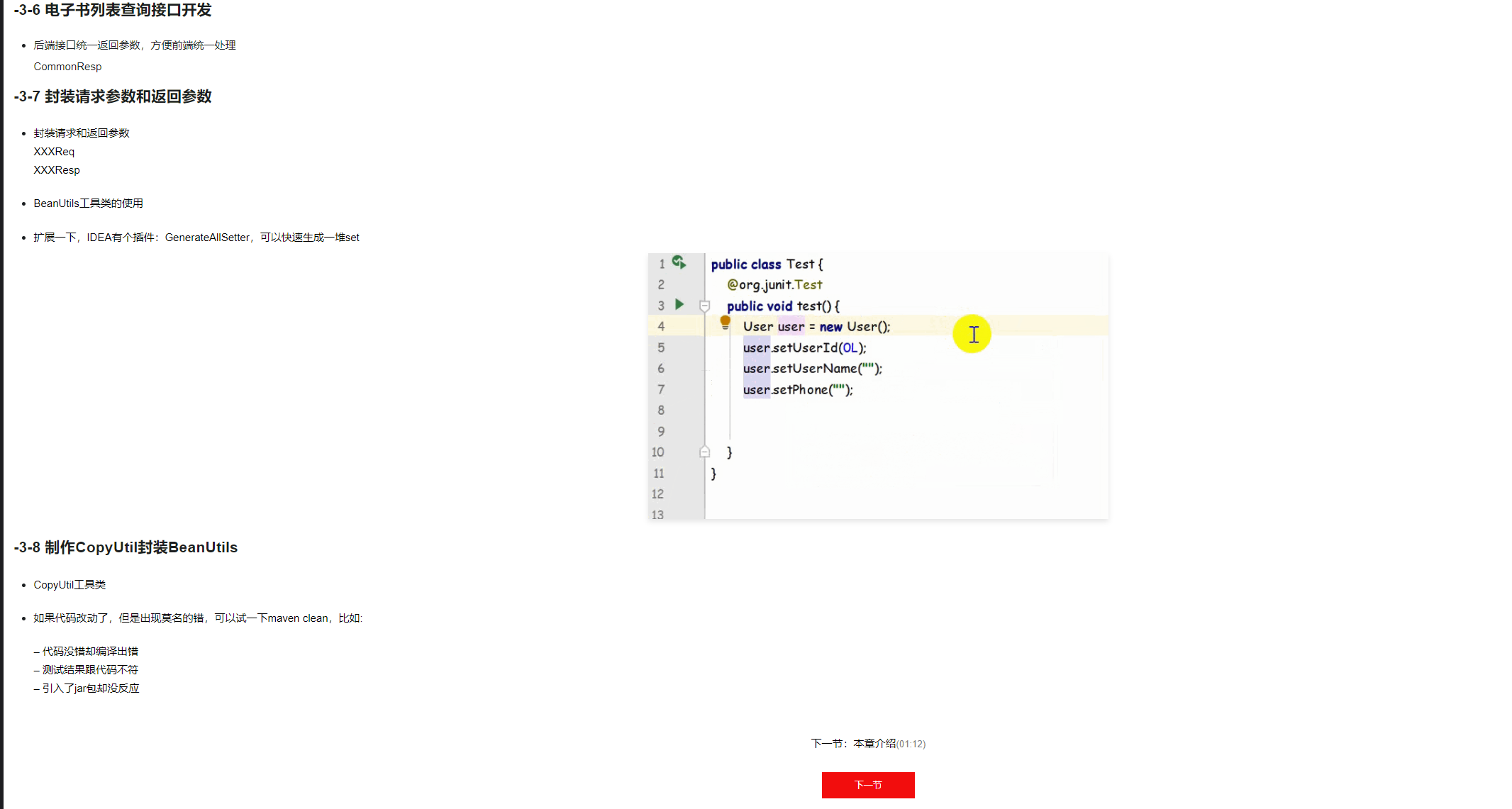
Task: Click the CopyUtil工具类 bullet item
Action: click(70, 585)
